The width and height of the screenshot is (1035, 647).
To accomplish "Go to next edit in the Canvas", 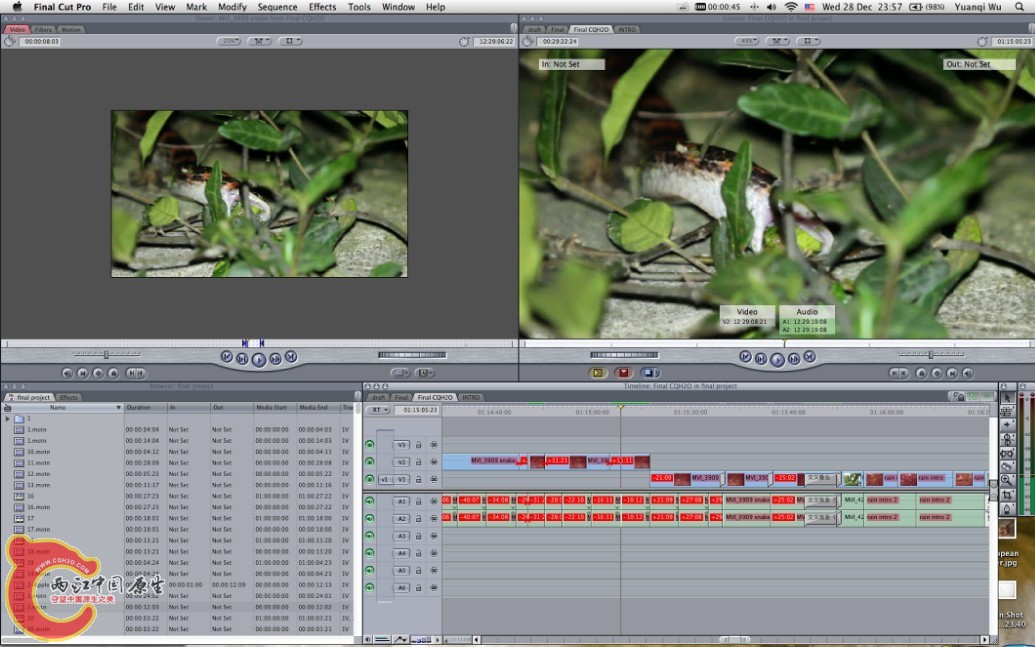I will [810, 357].
